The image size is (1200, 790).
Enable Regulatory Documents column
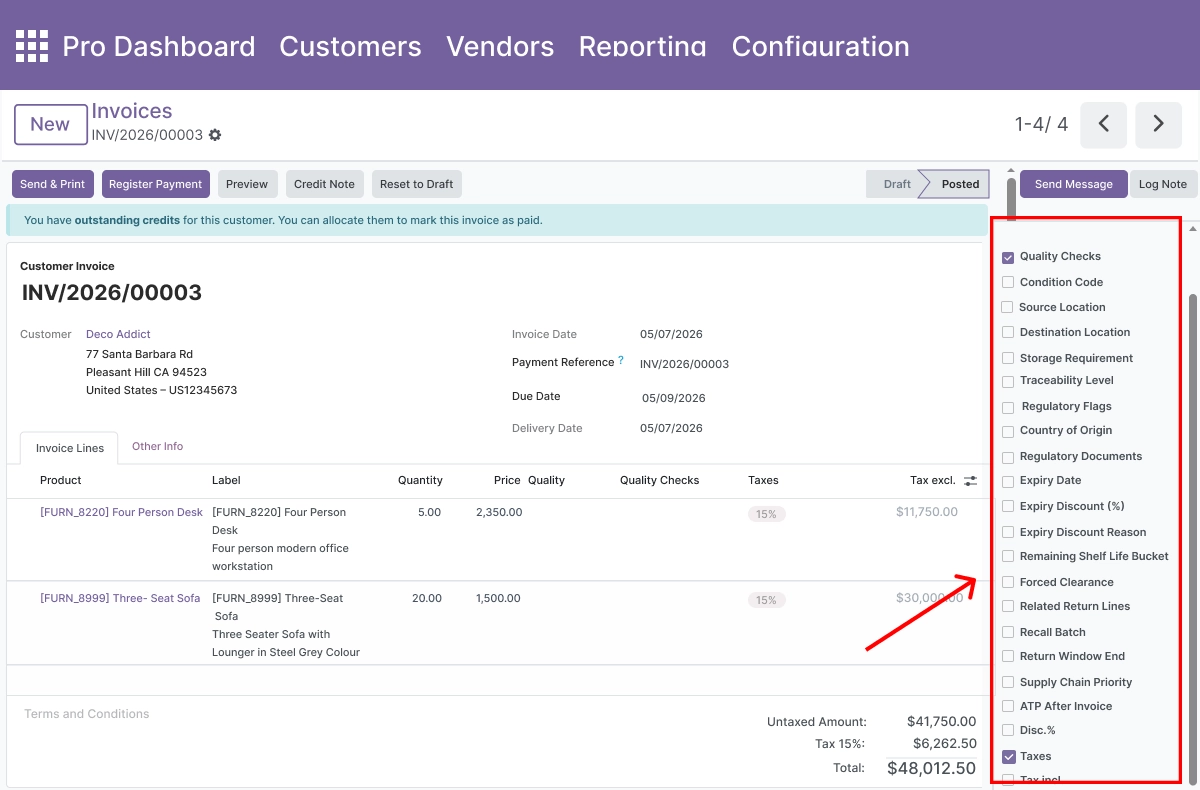[1008, 457]
